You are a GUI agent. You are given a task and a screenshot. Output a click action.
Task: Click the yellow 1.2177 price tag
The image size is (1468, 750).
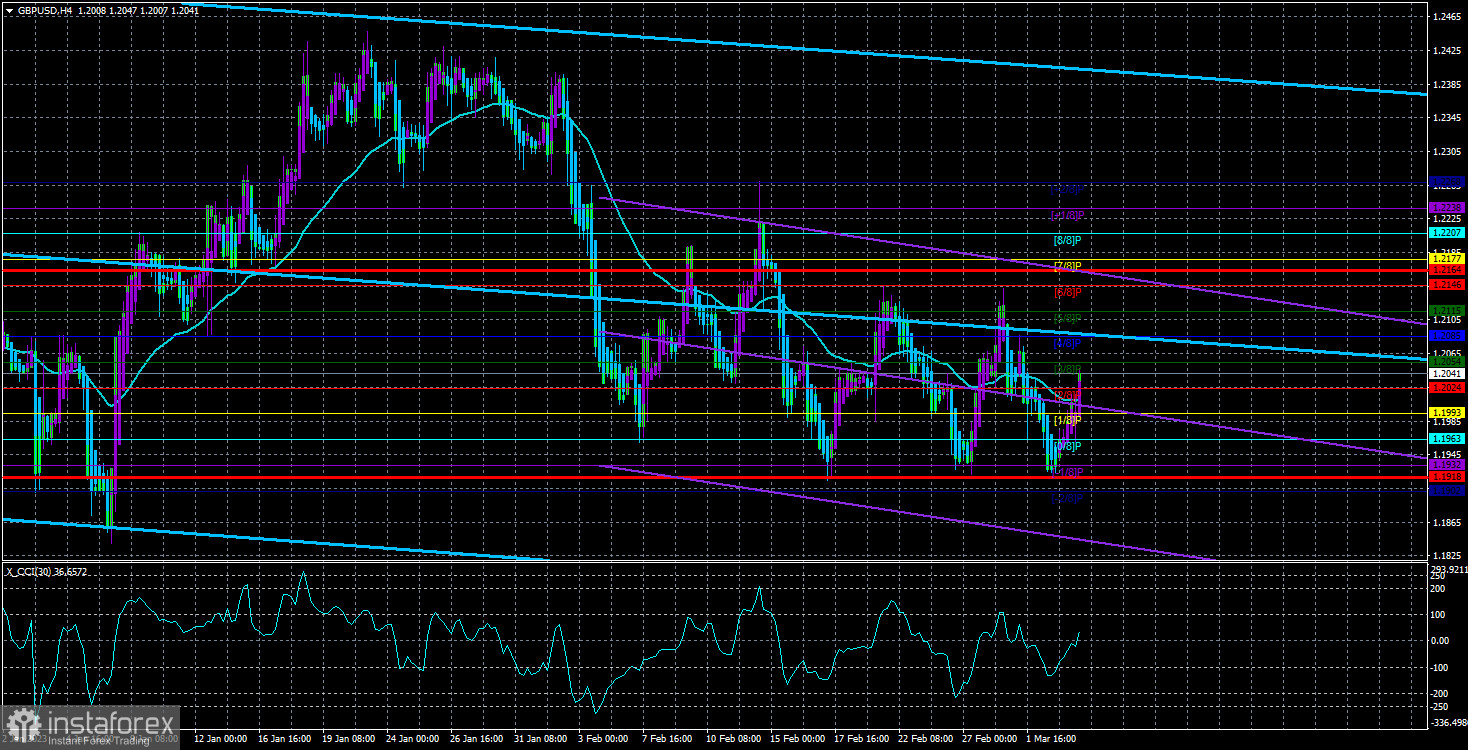(1447, 258)
